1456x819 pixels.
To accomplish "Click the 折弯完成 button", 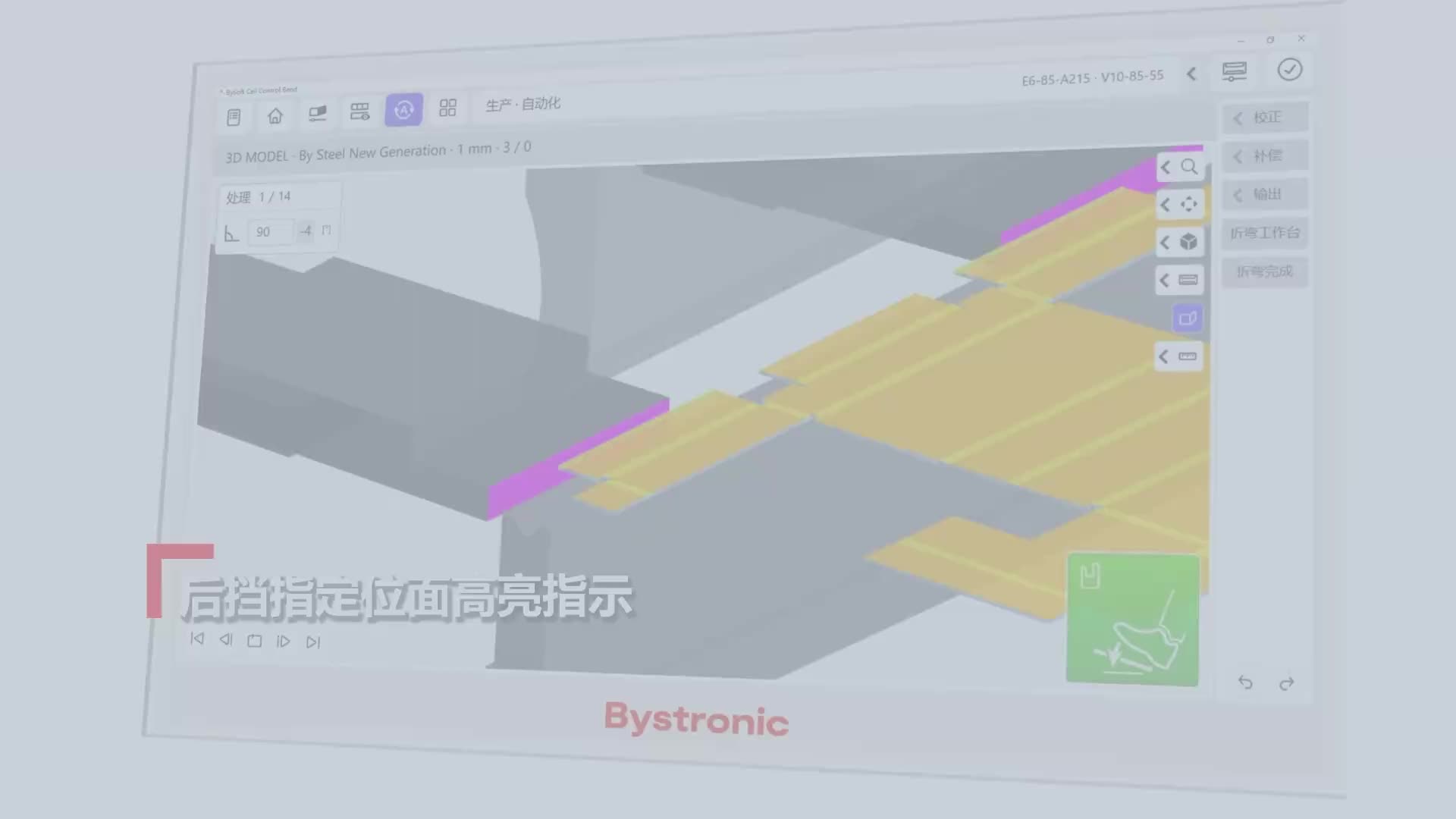I will pyautogui.click(x=1264, y=271).
